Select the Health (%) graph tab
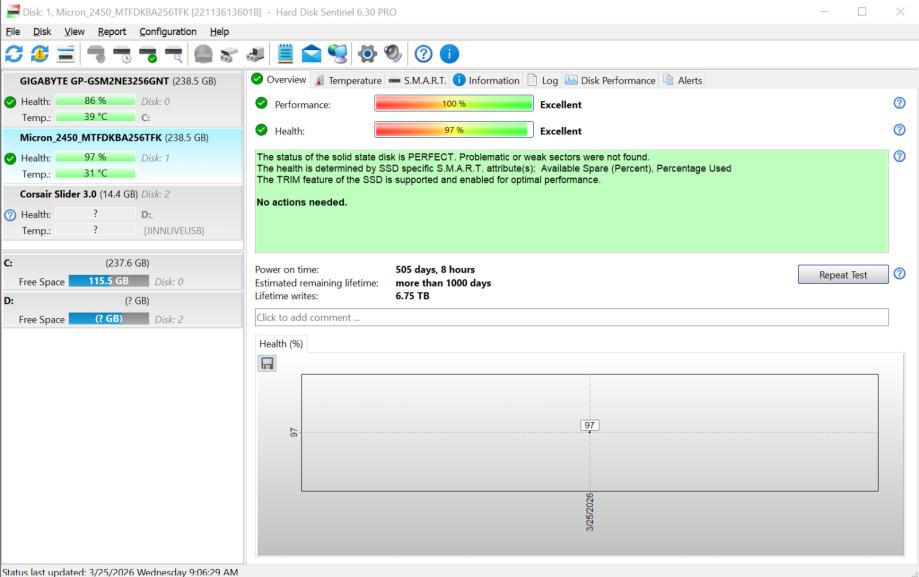The image size is (919, 577). point(281,344)
